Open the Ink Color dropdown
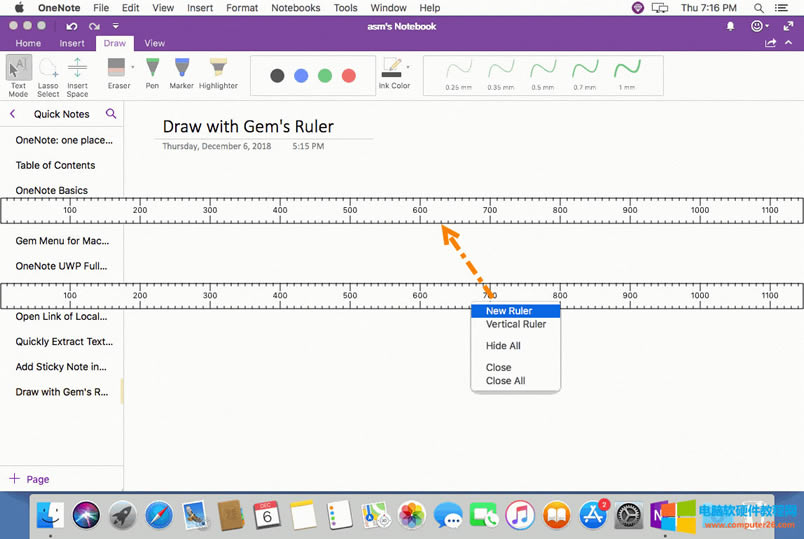Viewport: 804px width, 539px height. click(x=409, y=67)
